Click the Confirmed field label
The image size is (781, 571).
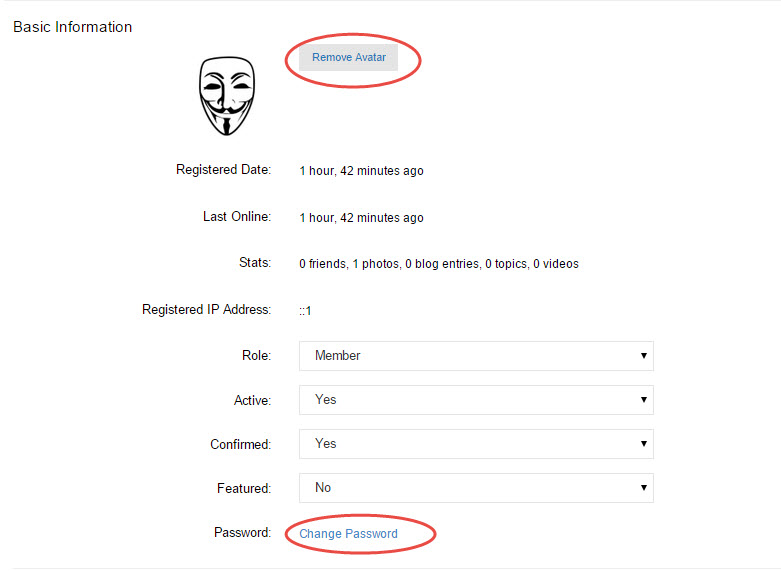(x=240, y=444)
